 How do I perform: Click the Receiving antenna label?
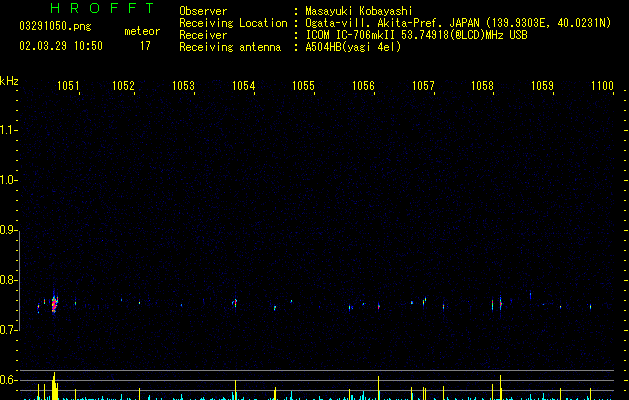click(x=230, y=47)
